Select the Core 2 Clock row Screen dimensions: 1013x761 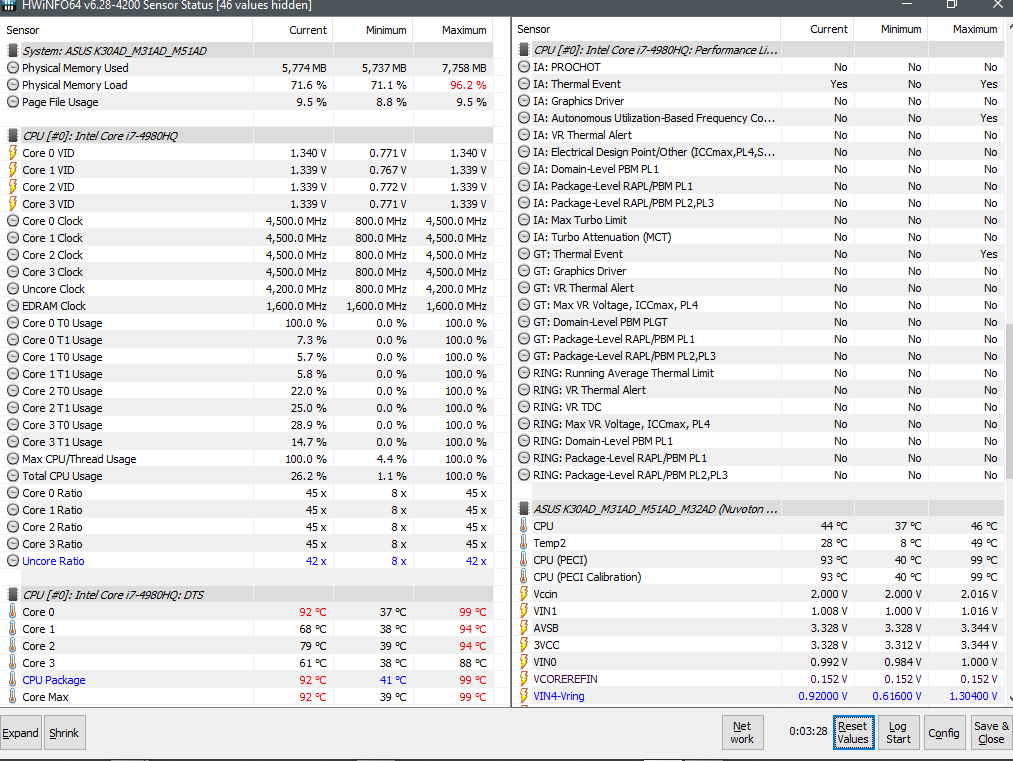point(247,255)
